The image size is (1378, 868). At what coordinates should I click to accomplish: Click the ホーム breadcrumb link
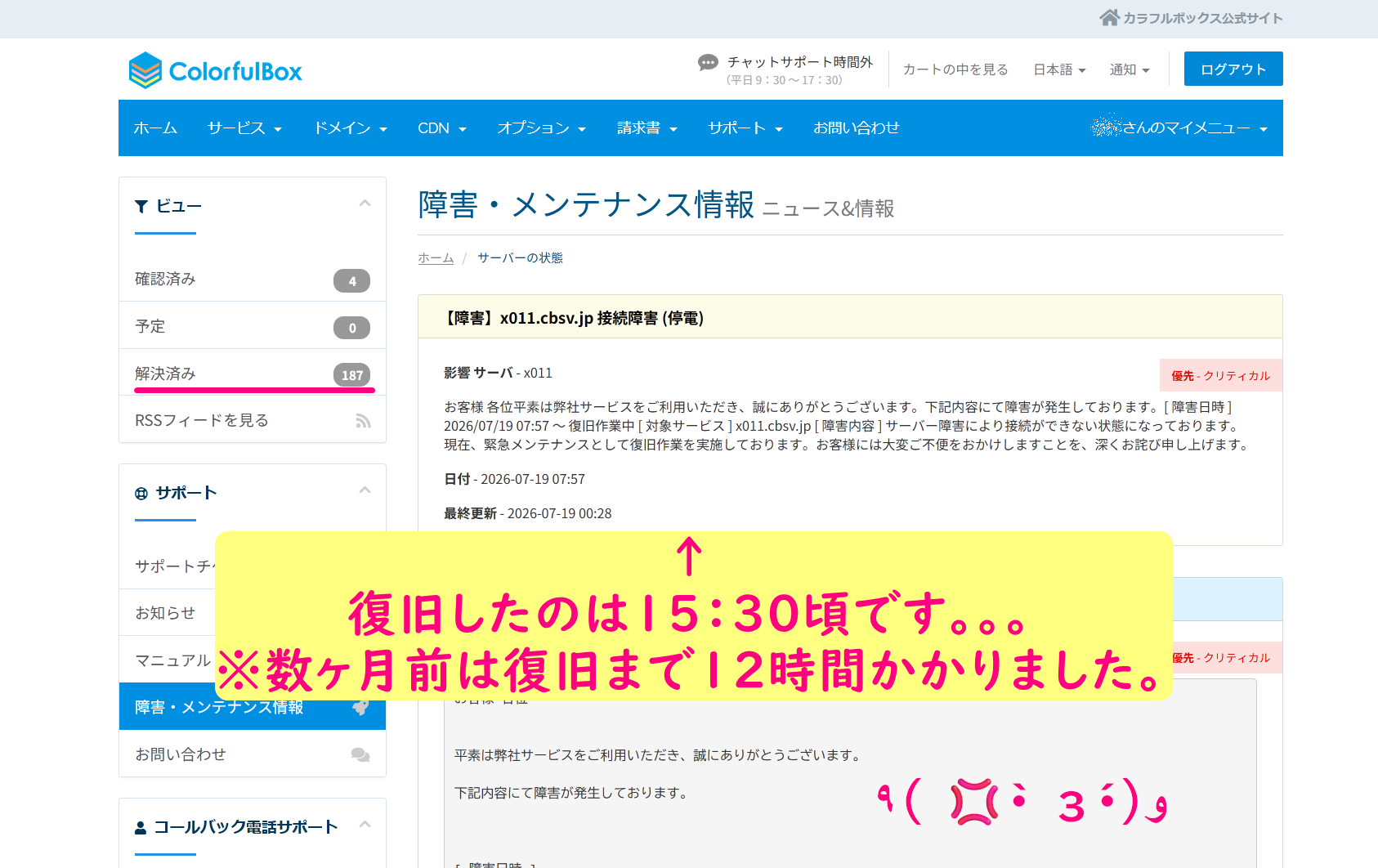click(436, 257)
